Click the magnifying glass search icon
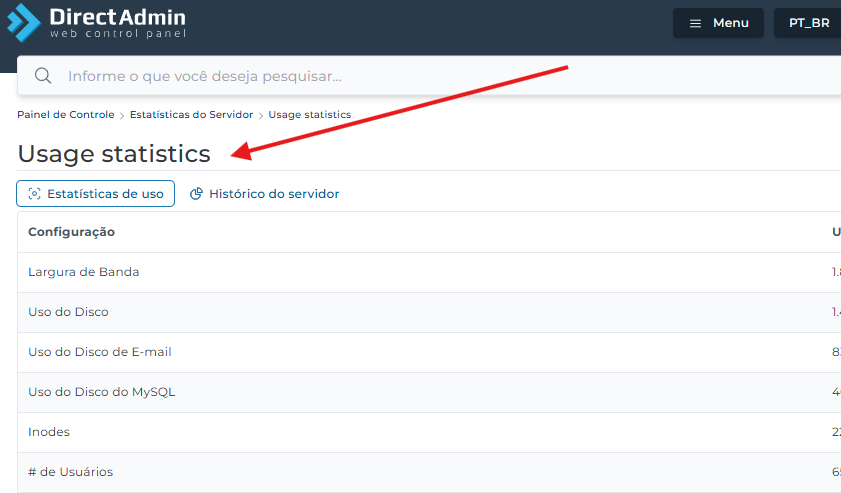Viewport: 841px width, 493px height. pyautogui.click(x=43, y=76)
